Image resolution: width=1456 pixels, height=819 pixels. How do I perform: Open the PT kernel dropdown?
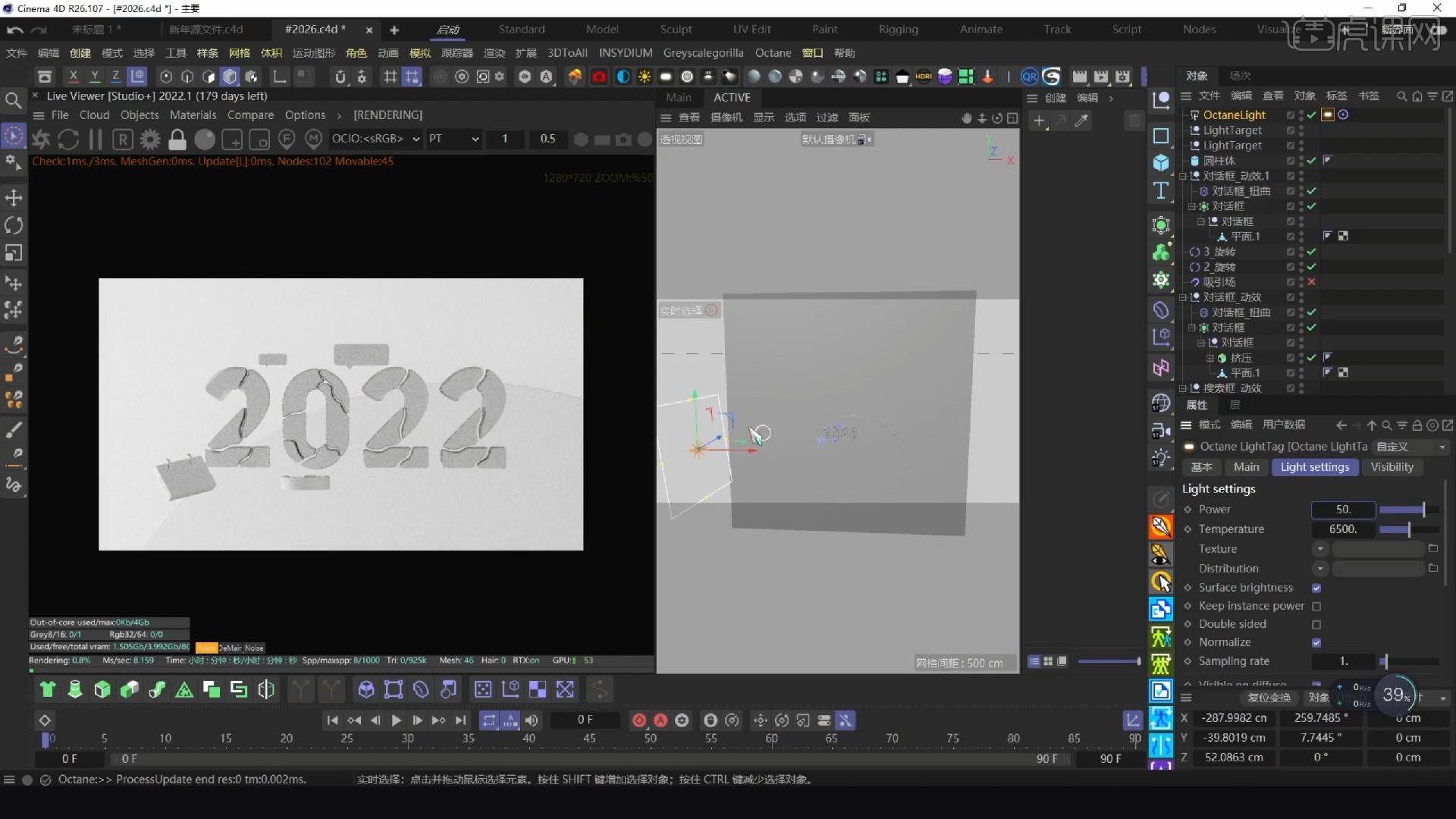point(453,139)
